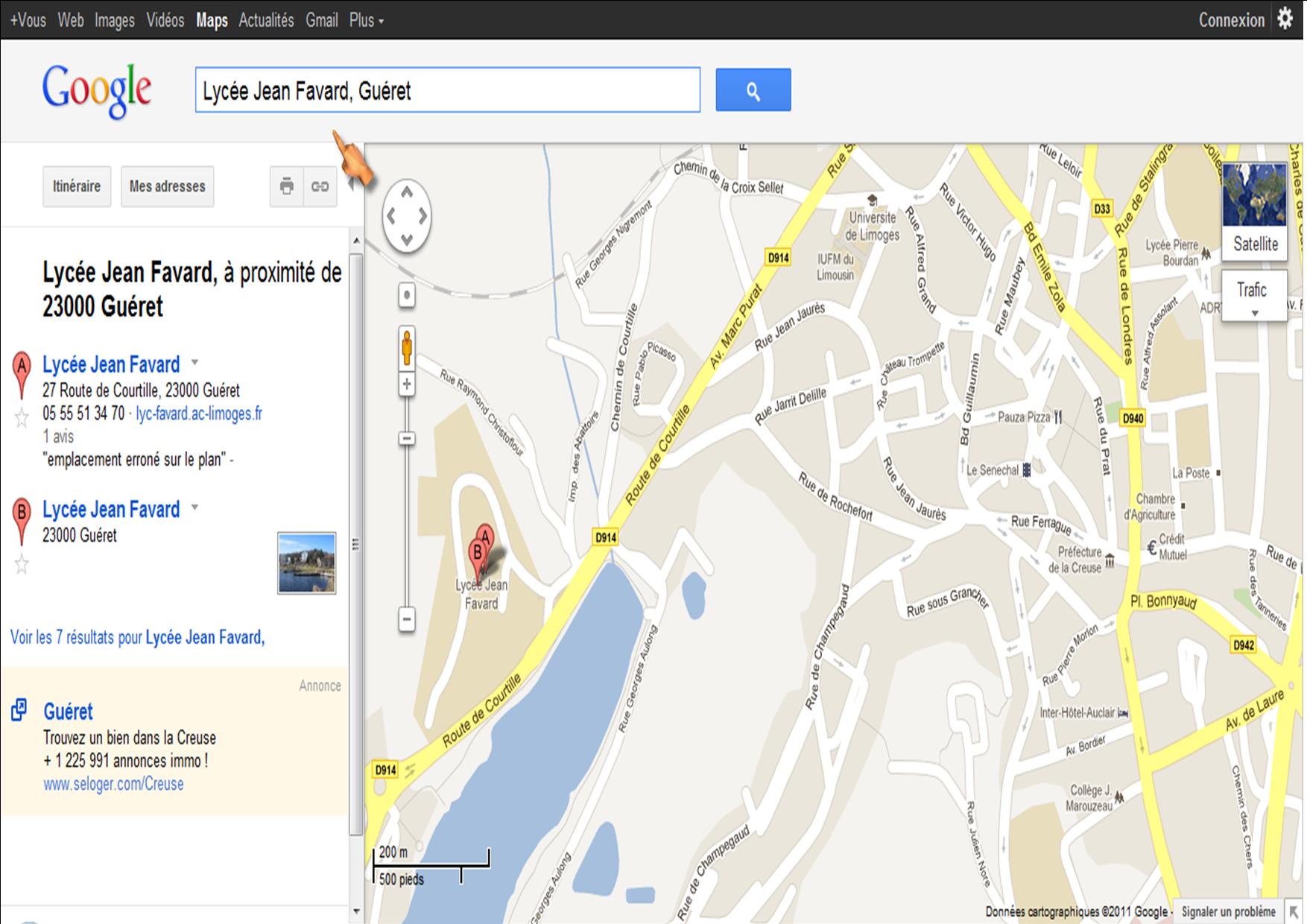Toggle overview map arrow at bottom-right corner
Screen dimensions: 1307x924
pyautogui.click(x=1293, y=911)
